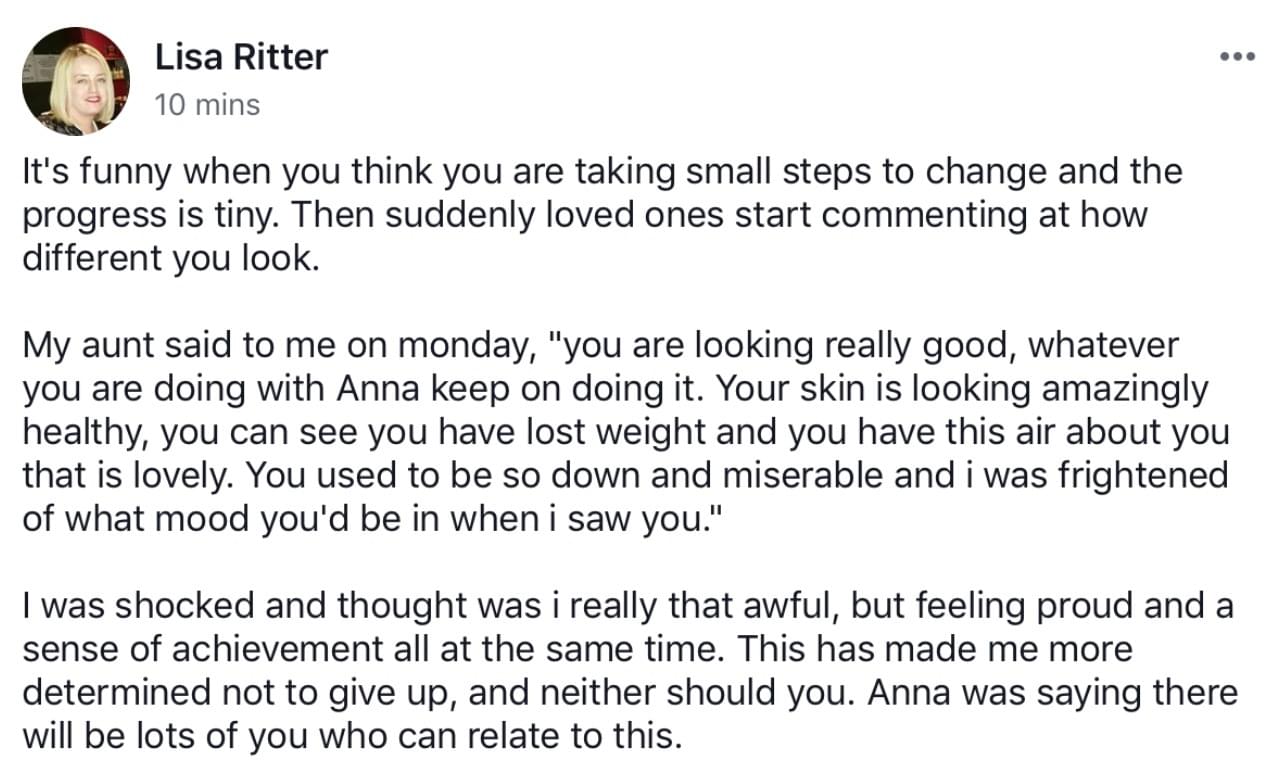This screenshot has width=1271, height=767.
Task: Open Lisa Ritter's profile via her name
Action: pyautogui.click(x=241, y=57)
